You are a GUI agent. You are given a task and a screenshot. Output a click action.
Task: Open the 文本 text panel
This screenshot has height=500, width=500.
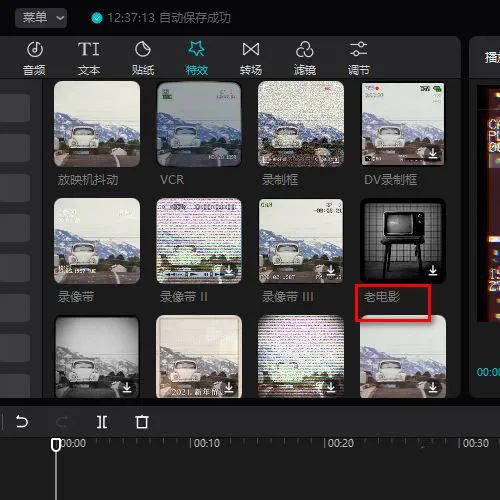pos(88,58)
